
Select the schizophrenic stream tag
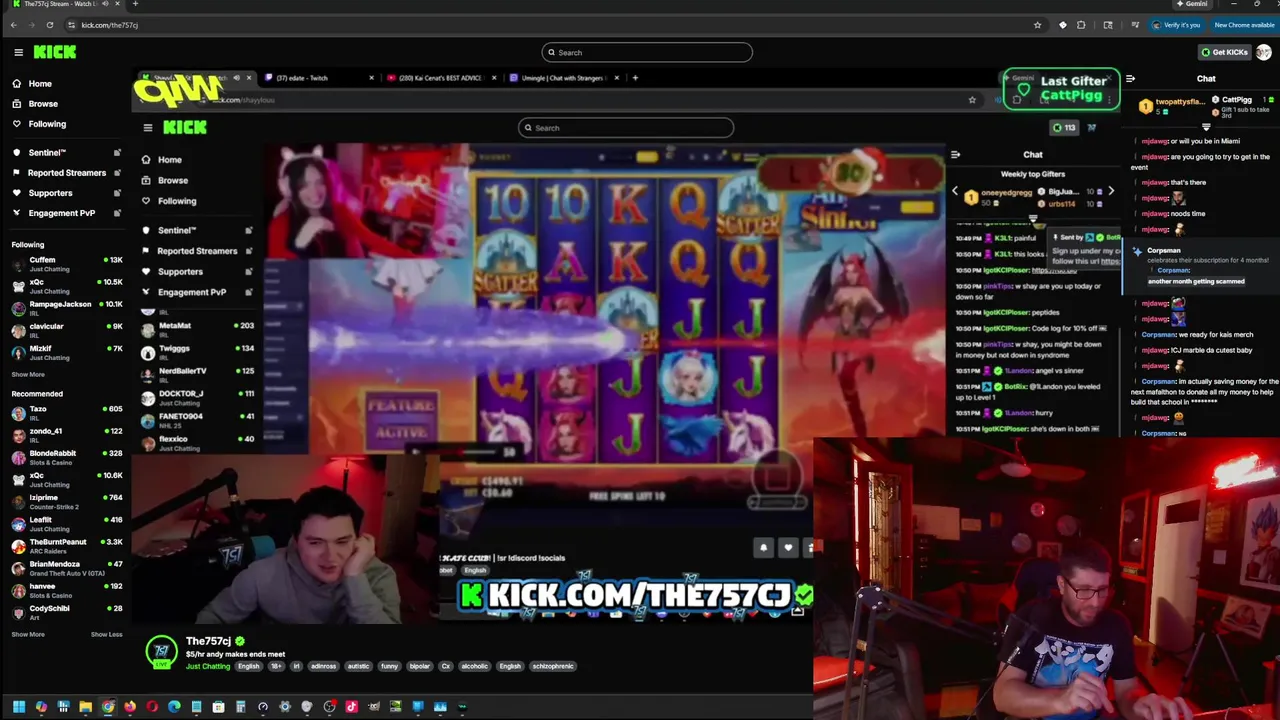point(553,666)
